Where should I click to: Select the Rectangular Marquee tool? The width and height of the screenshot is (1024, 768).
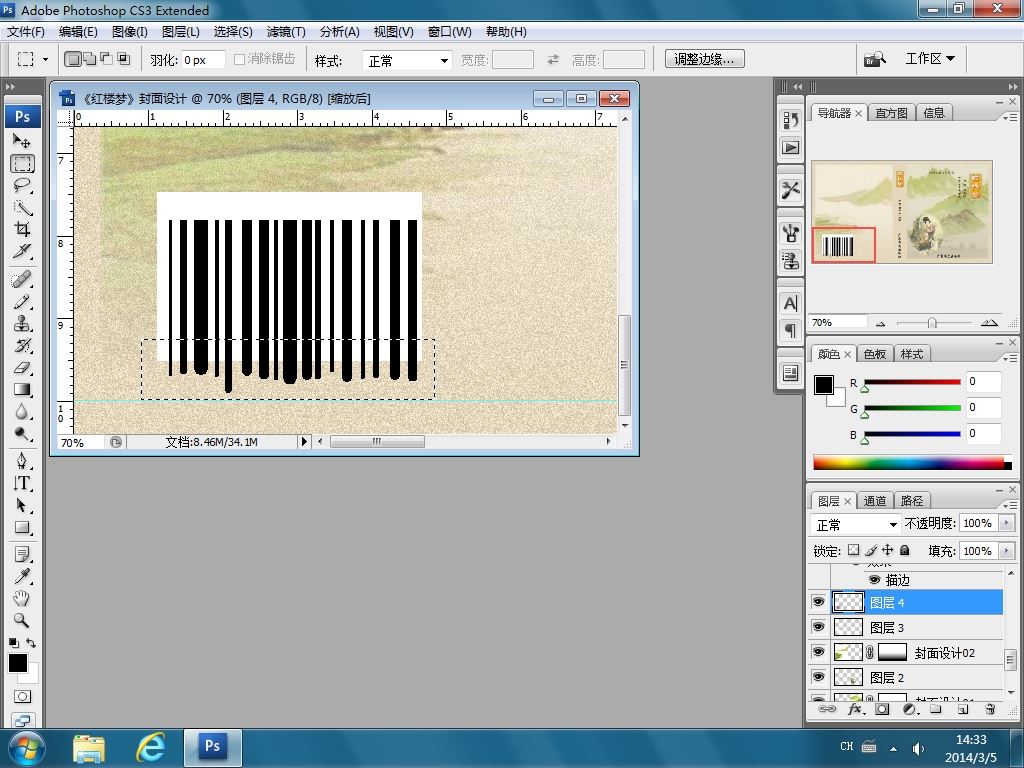[x=22, y=163]
